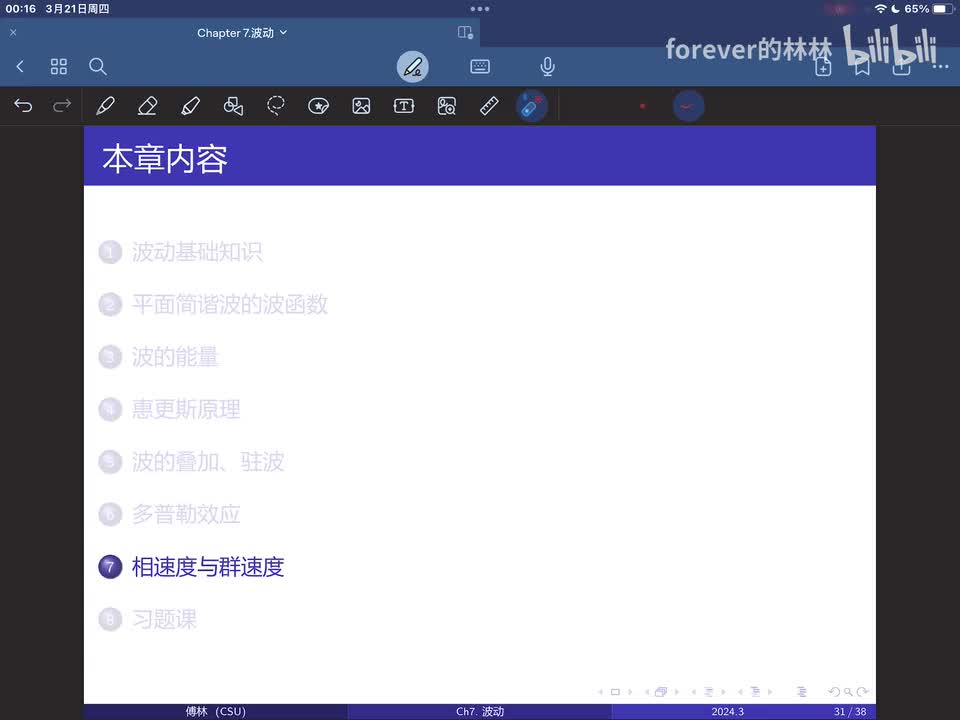Jump to section 波的能量

[x=175, y=357]
